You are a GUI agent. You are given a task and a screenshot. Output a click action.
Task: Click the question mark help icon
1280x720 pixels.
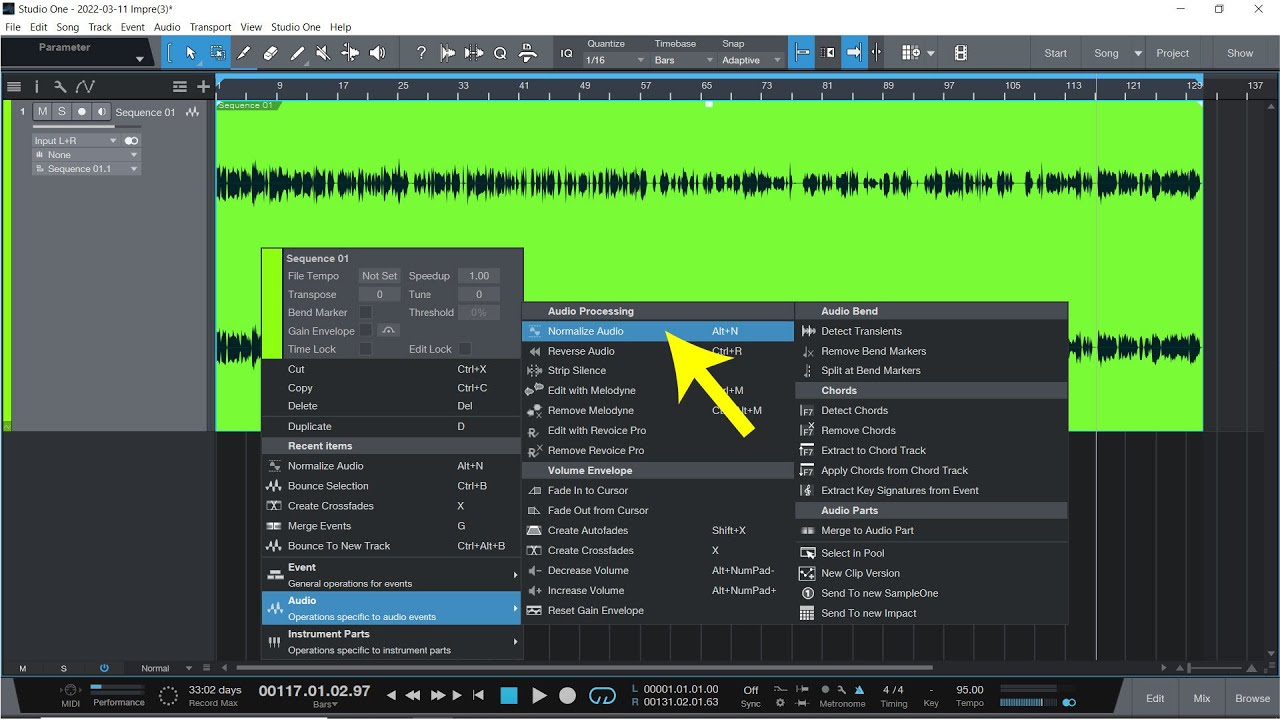pos(421,53)
